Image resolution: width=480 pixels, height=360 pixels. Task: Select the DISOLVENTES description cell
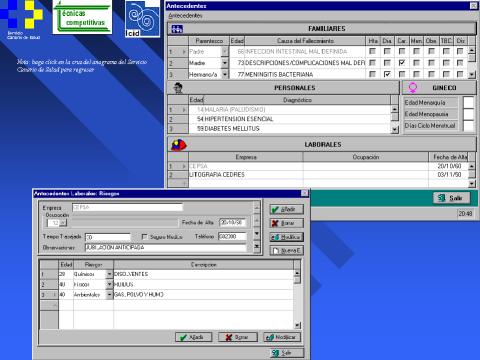click(x=203, y=274)
